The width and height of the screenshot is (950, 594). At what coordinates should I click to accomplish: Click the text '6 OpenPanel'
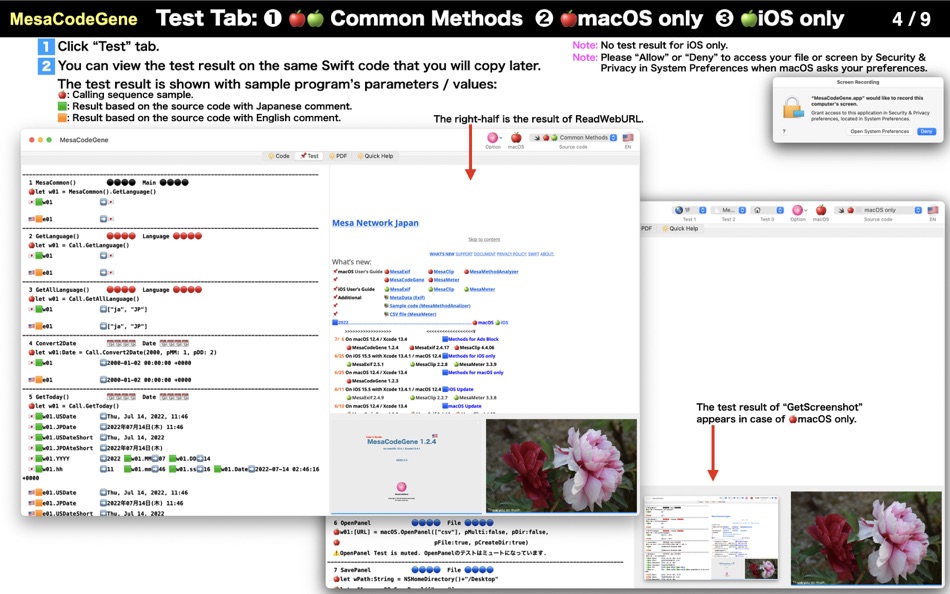coord(352,522)
